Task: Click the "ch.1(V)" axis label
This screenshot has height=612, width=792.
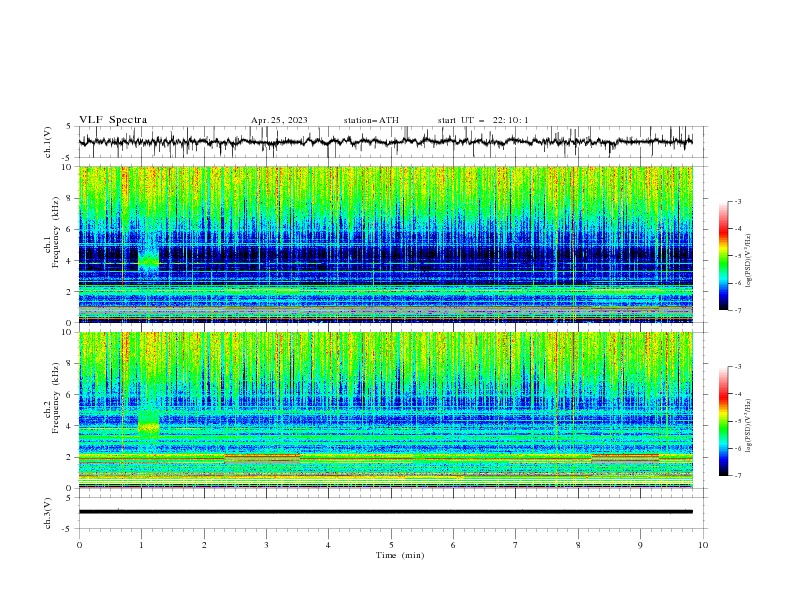Action: click(x=48, y=142)
